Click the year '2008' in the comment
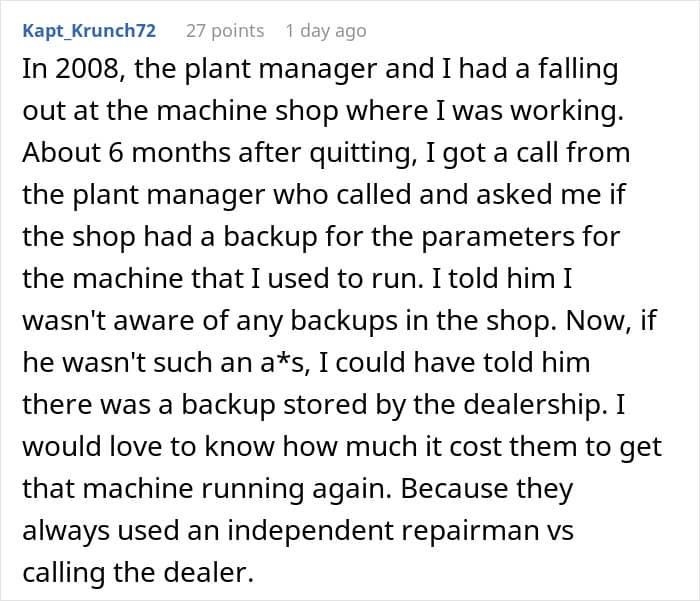Screen dimensions: 700x601 pyautogui.click(x=90, y=69)
